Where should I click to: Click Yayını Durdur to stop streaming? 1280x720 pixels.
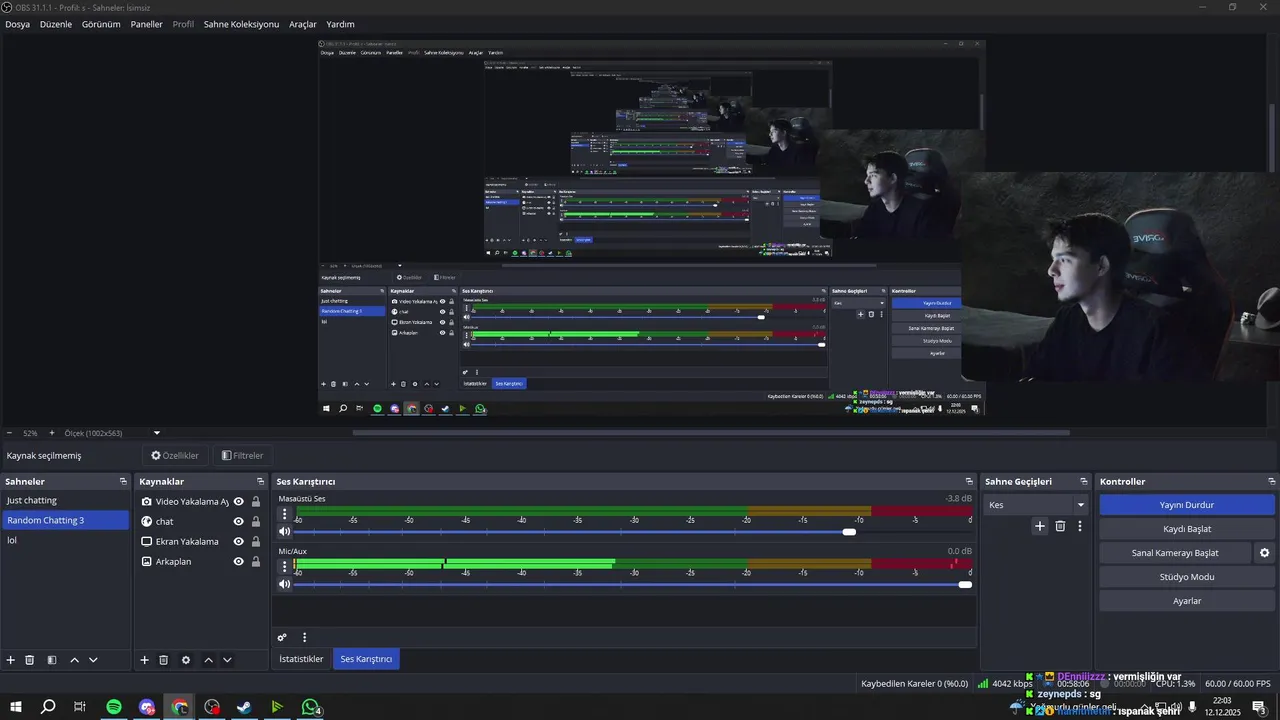1186,505
